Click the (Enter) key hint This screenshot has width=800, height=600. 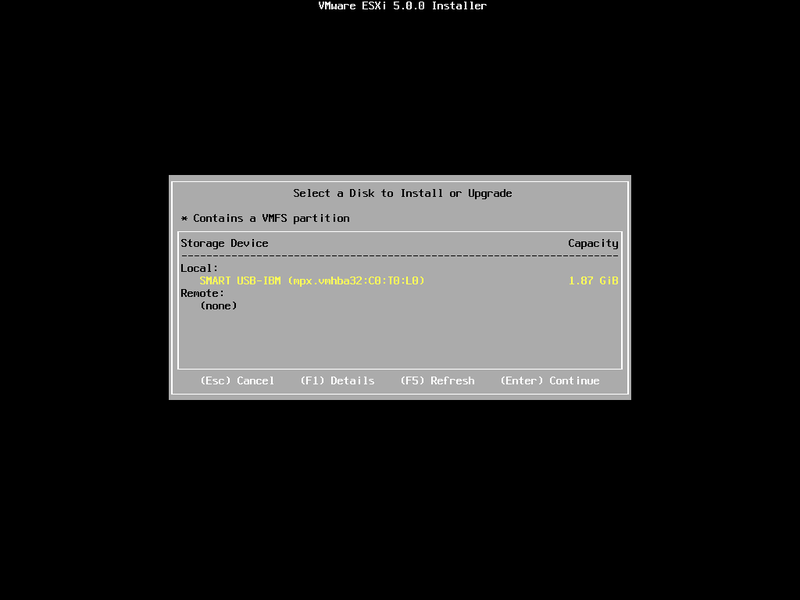click(521, 381)
